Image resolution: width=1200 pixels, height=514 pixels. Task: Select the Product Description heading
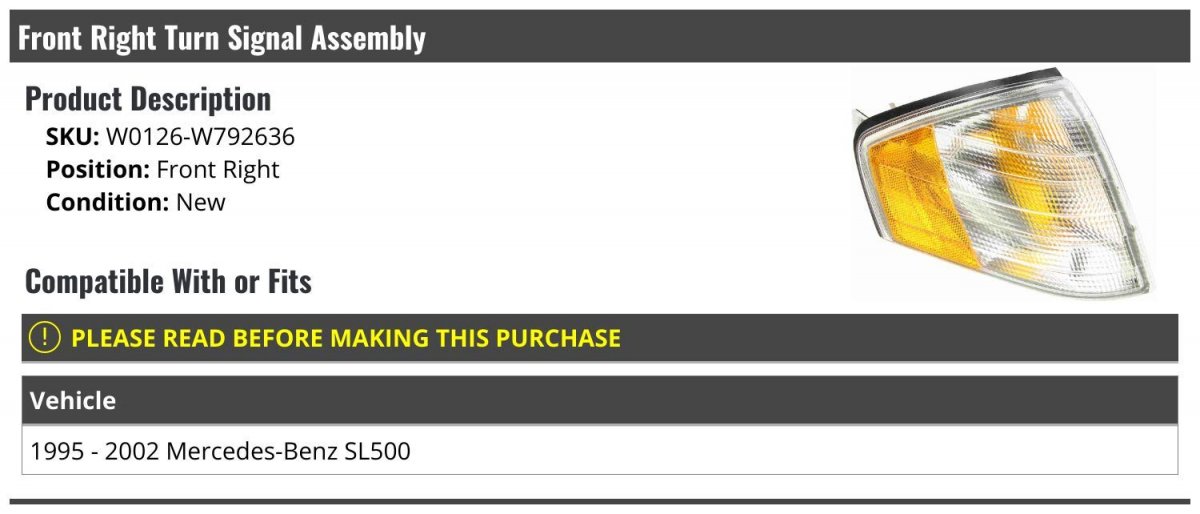click(x=147, y=99)
